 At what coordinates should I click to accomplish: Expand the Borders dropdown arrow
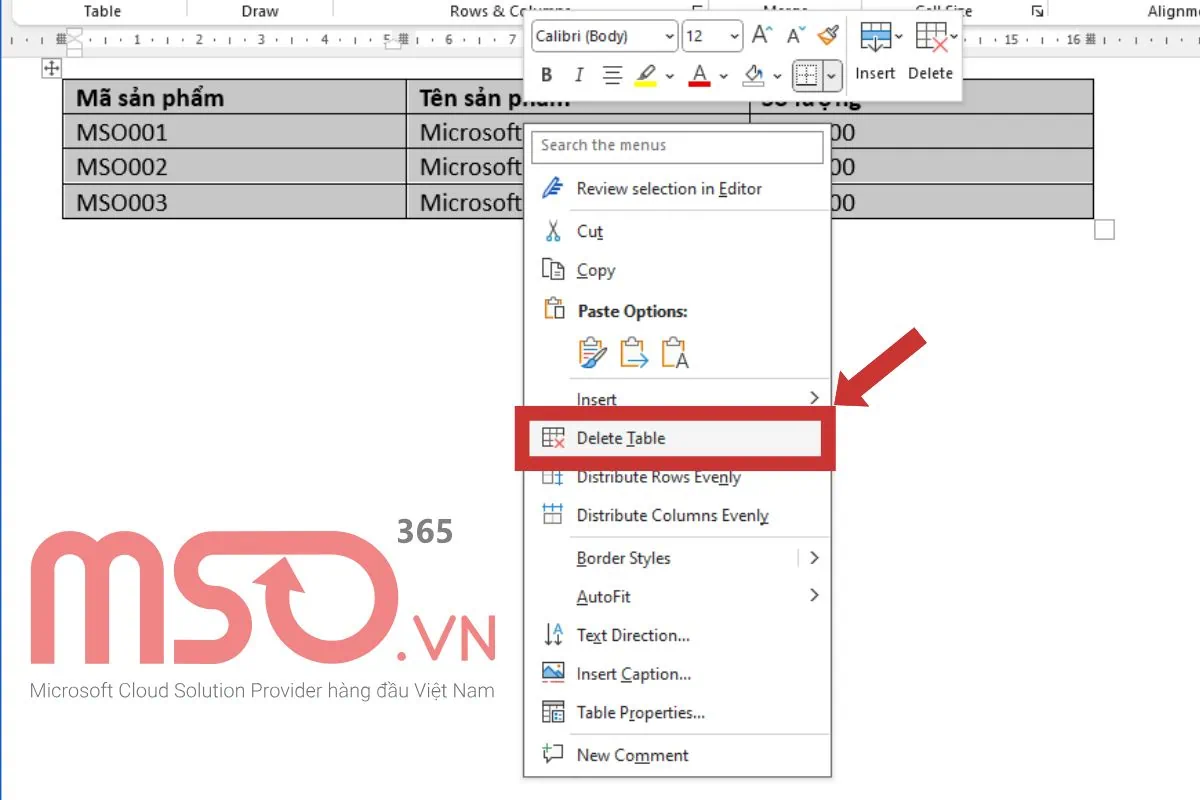pyautogui.click(x=832, y=75)
